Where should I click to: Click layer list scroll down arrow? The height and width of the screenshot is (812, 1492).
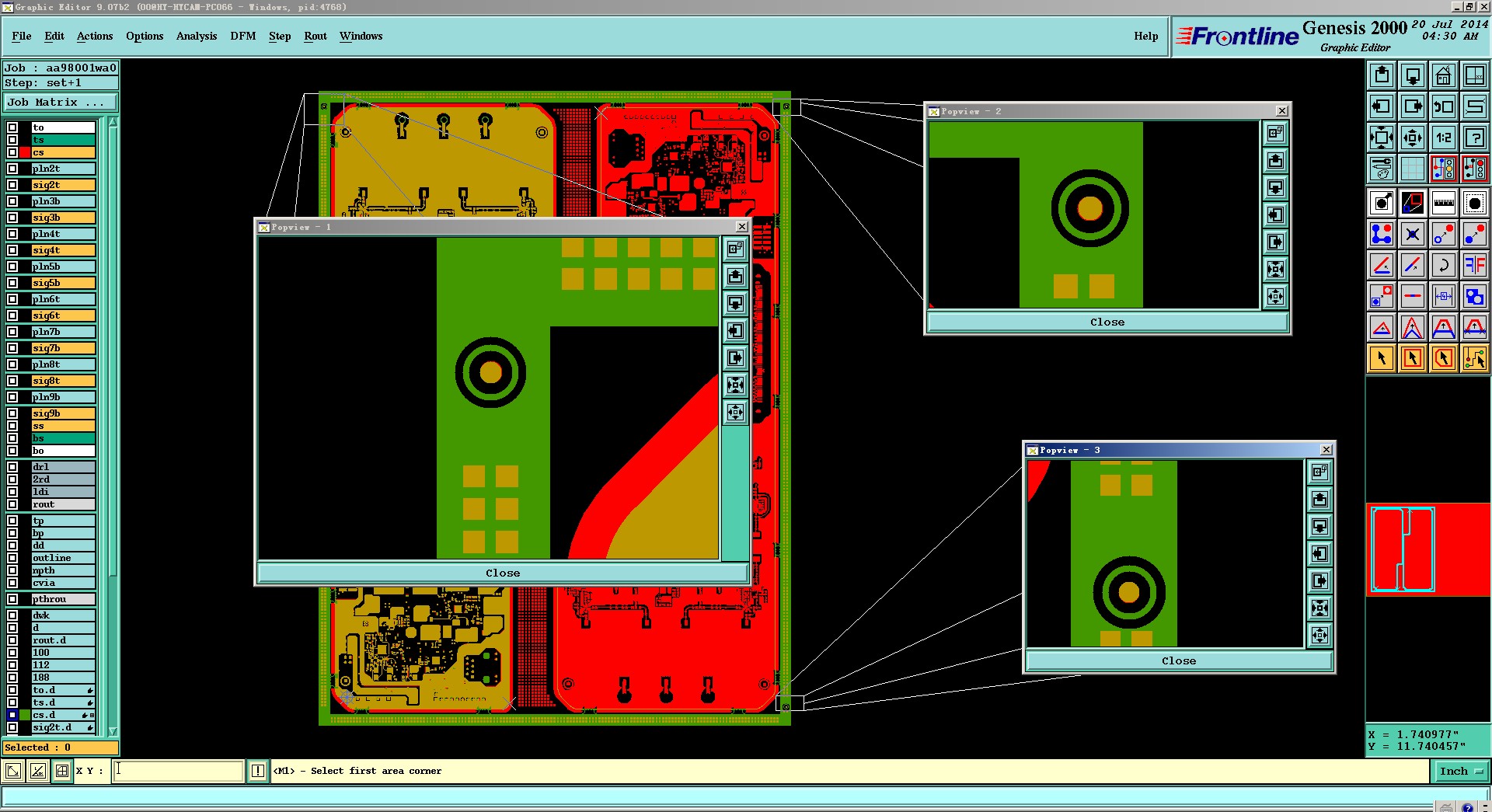[113, 731]
